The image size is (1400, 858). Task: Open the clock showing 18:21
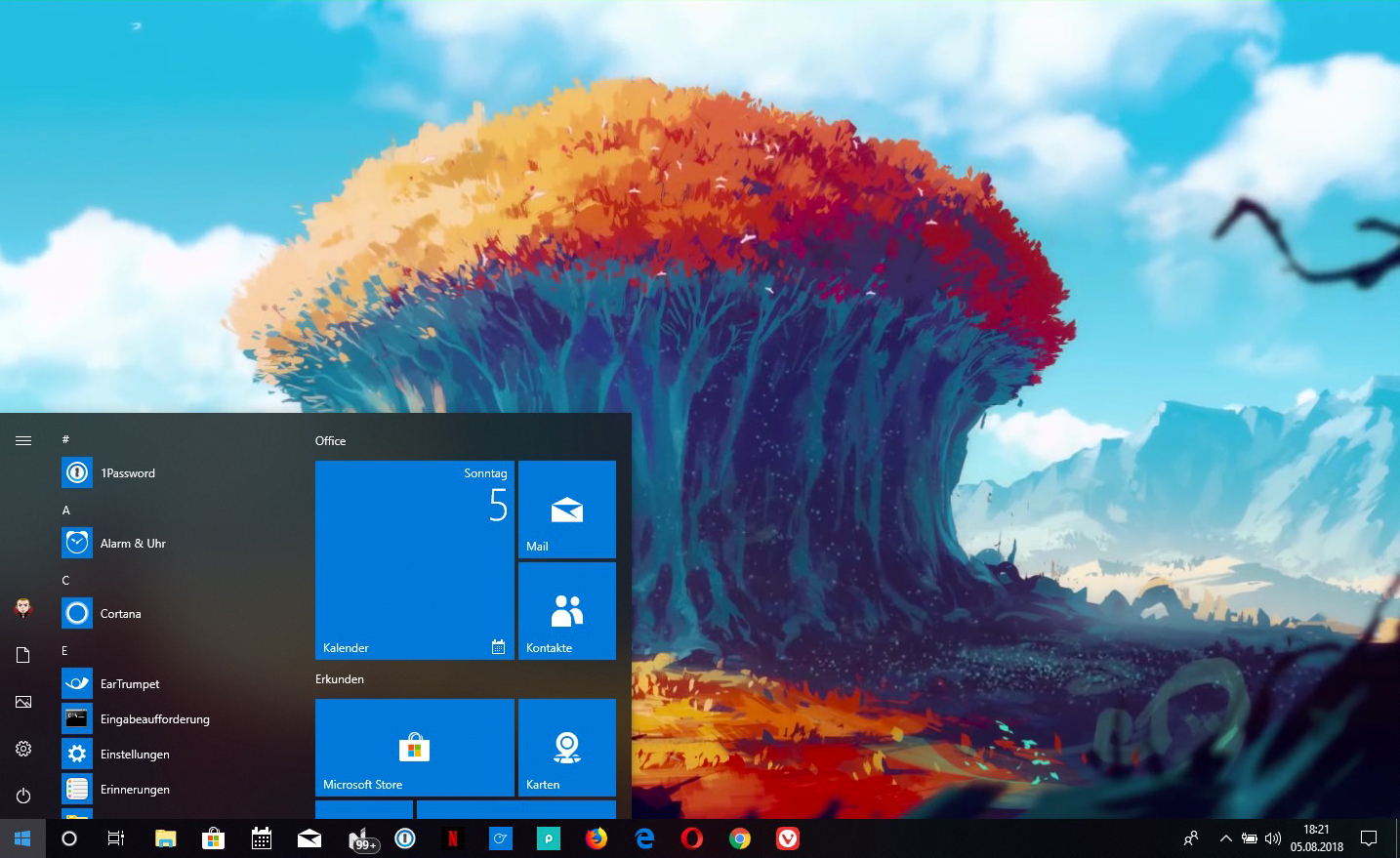click(x=1317, y=838)
